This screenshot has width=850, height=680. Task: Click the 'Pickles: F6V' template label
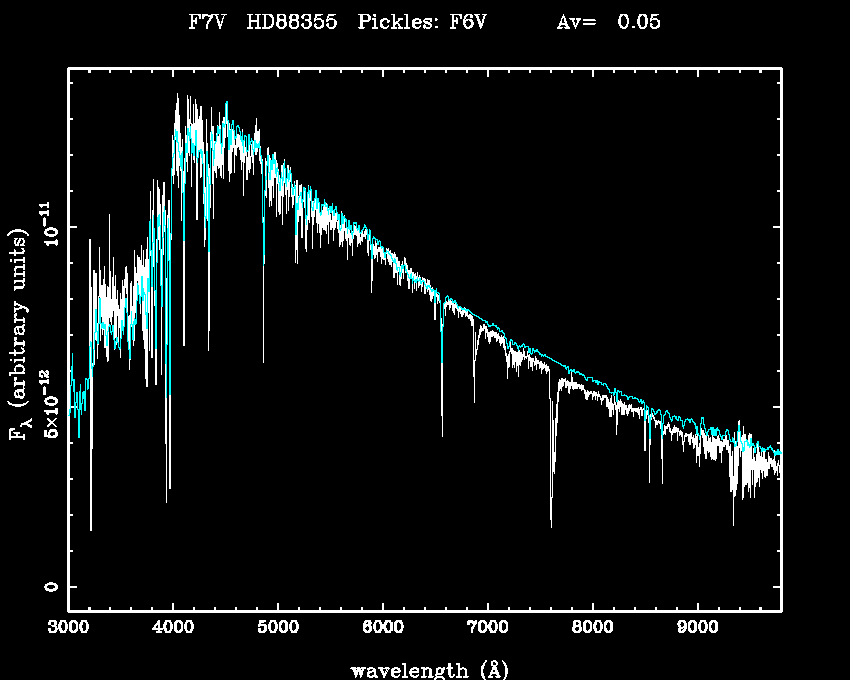point(421,22)
